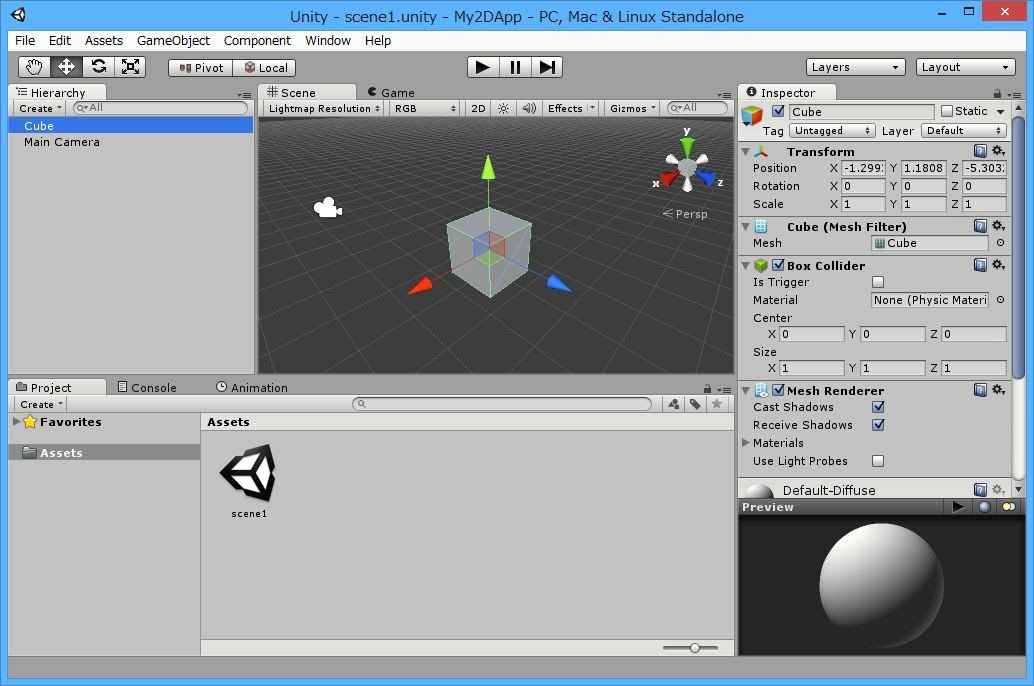Enable the Static checkbox

point(947,111)
